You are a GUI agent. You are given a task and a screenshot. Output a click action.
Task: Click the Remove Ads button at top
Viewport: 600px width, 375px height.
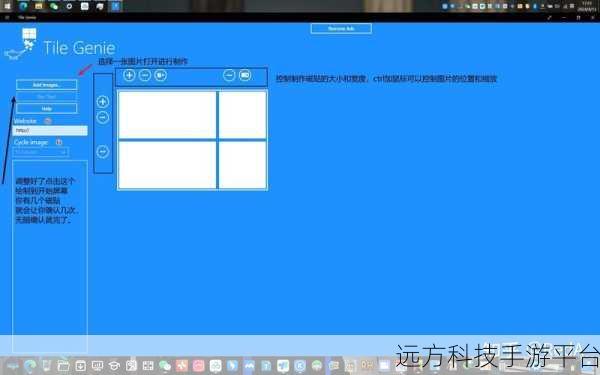(x=341, y=29)
